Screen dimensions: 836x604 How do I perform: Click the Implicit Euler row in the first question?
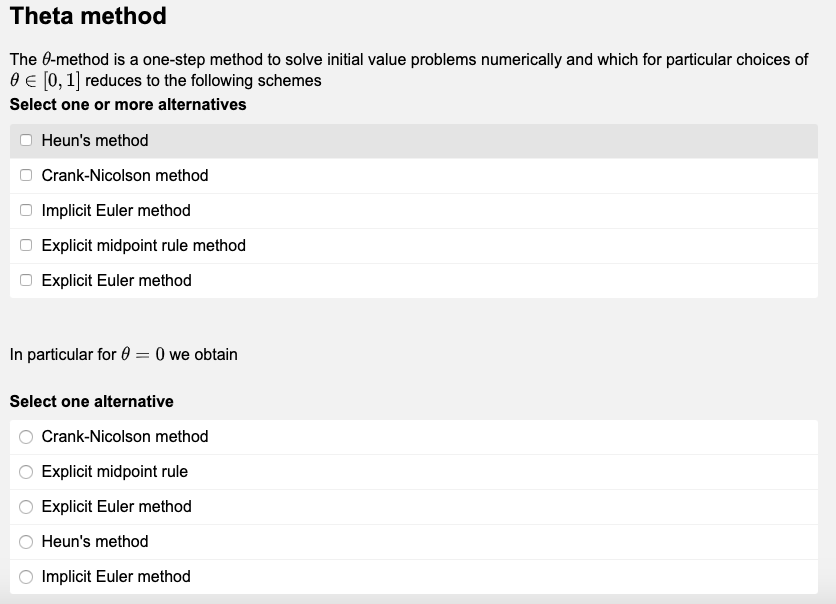pyautogui.click(x=400, y=211)
